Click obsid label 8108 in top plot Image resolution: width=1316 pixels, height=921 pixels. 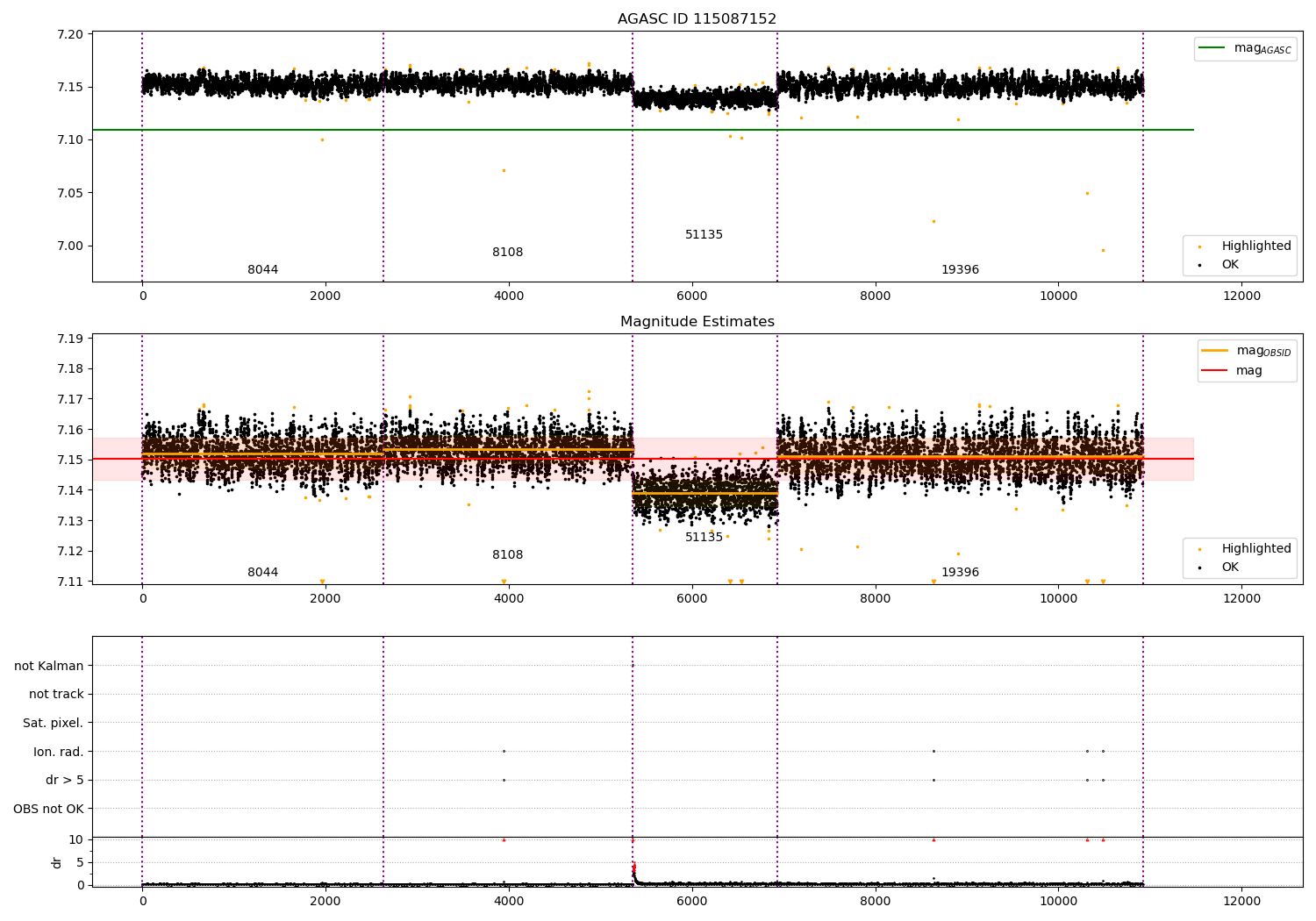[x=508, y=253]
